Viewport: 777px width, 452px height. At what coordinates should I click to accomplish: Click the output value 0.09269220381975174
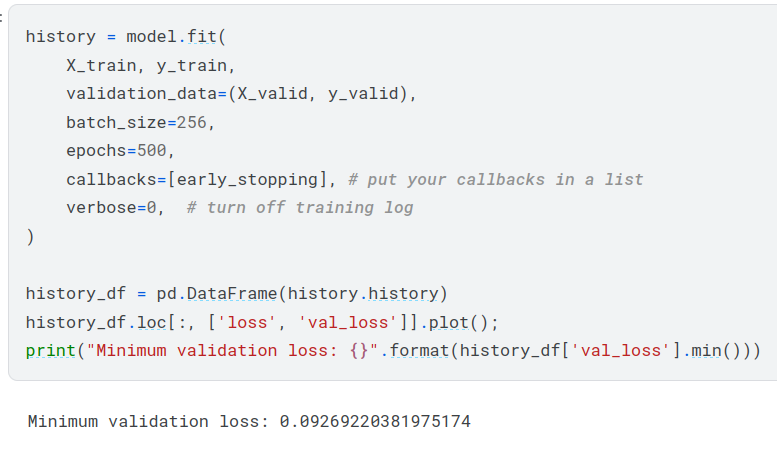pos(374,422)
